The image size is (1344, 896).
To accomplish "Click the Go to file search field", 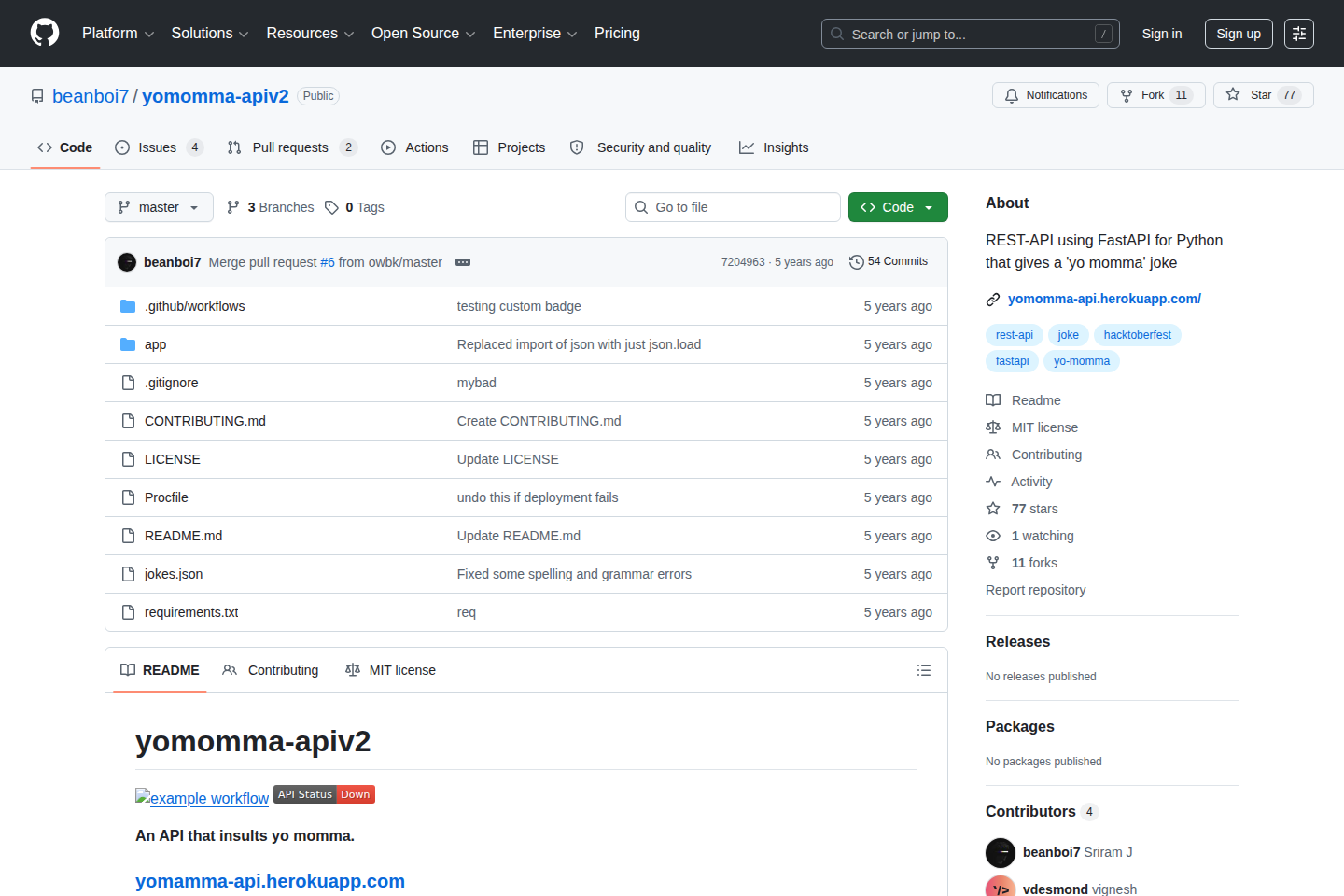I will click(733, 207).
